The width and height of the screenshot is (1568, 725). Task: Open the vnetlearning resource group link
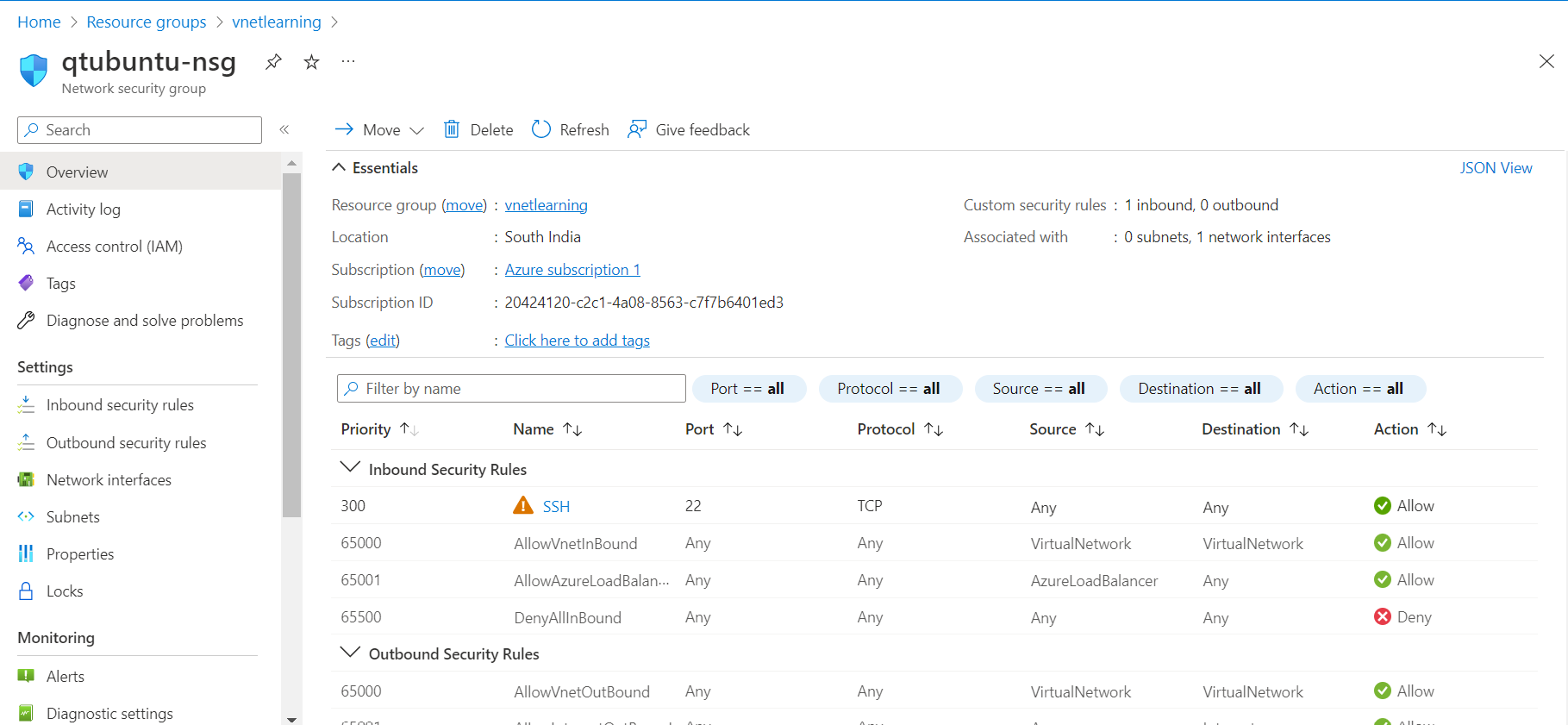click(547, 205)
